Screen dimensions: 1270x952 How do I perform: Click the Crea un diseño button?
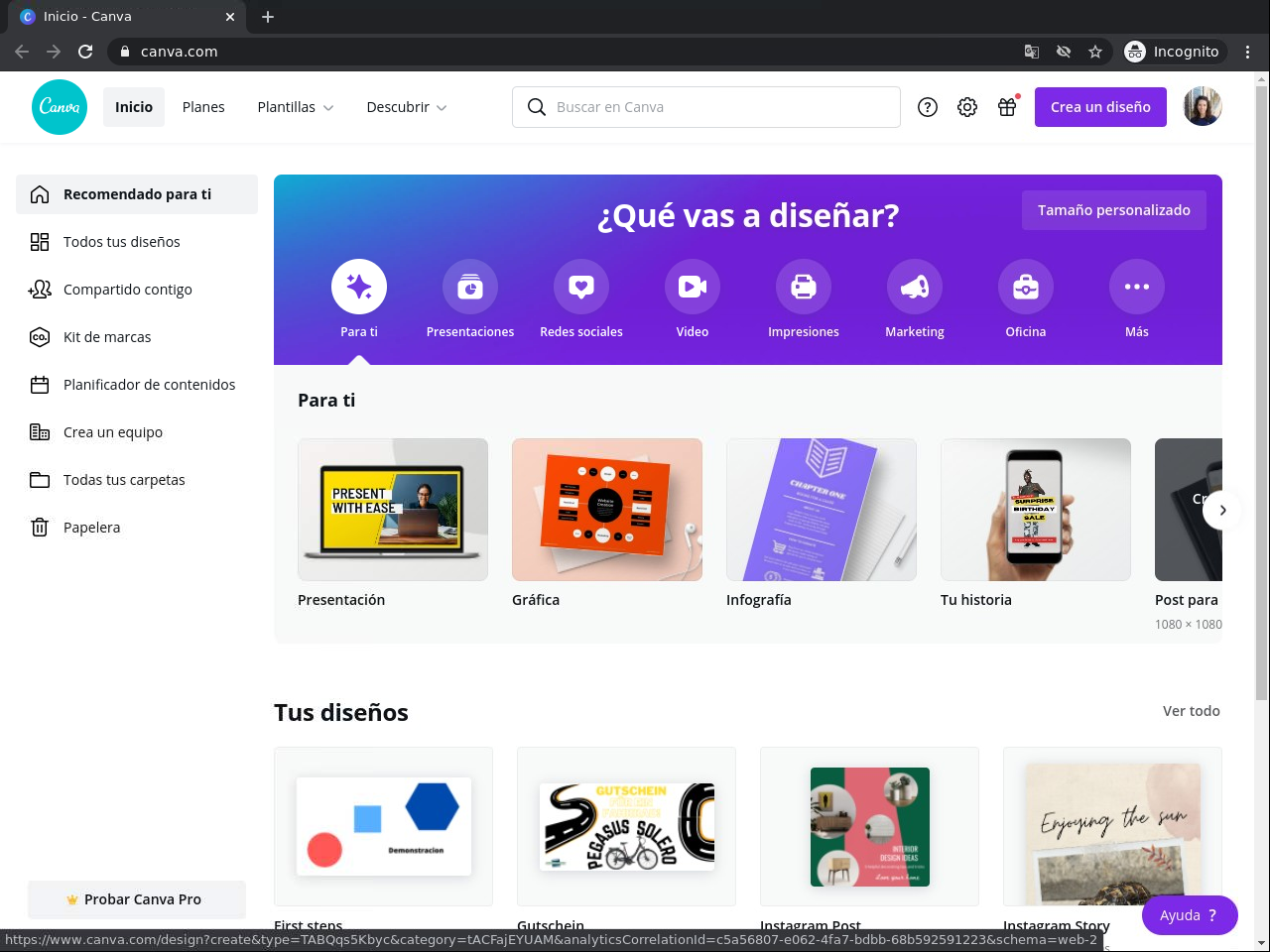click(1100, 107)
